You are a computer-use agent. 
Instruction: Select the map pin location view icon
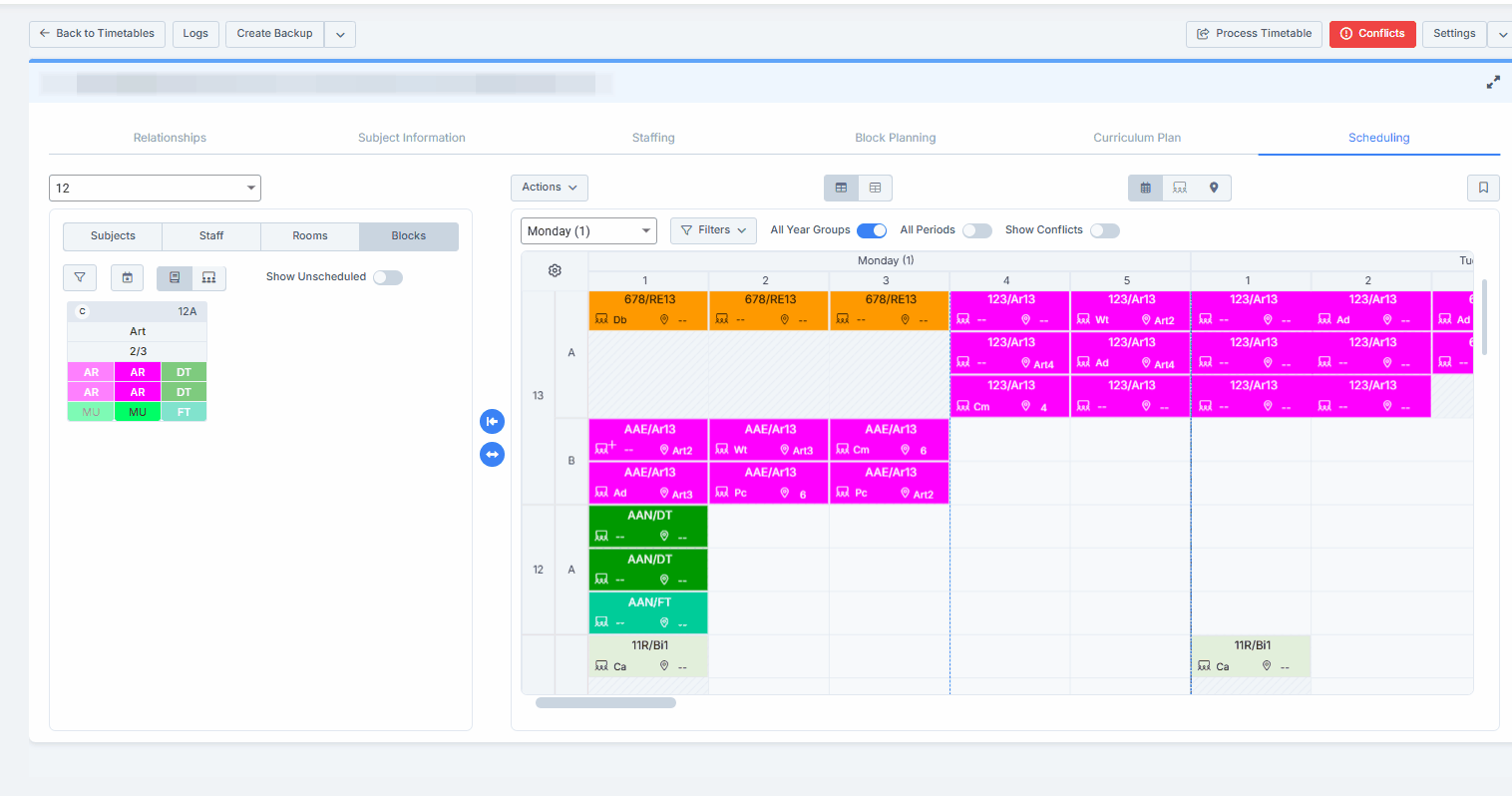(x=1213, y=188)
